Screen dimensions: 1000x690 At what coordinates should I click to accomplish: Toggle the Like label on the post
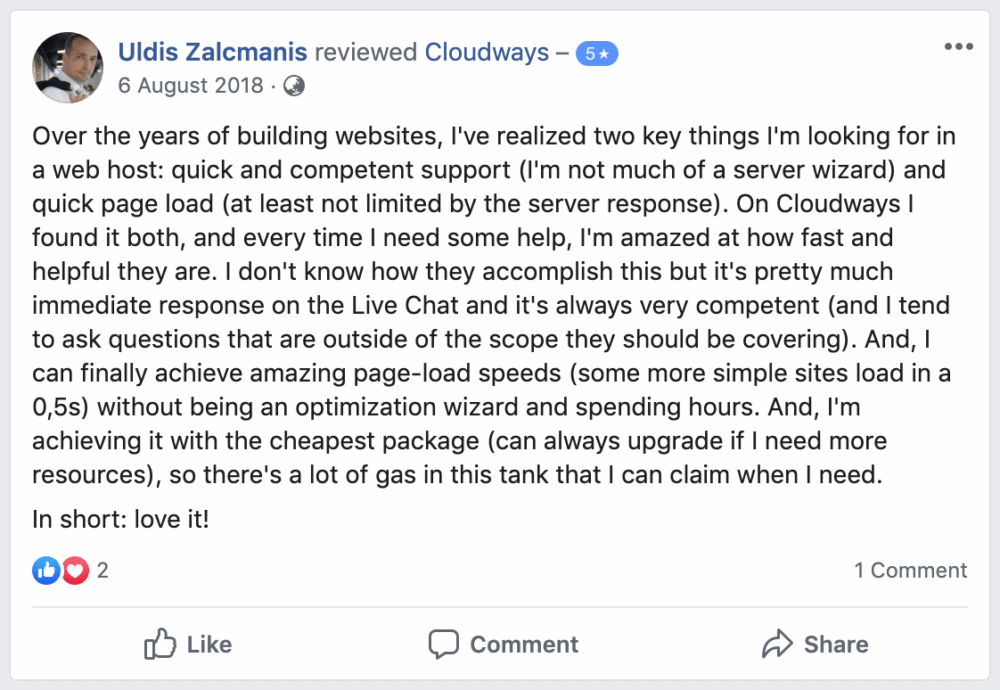coord(209,645)
